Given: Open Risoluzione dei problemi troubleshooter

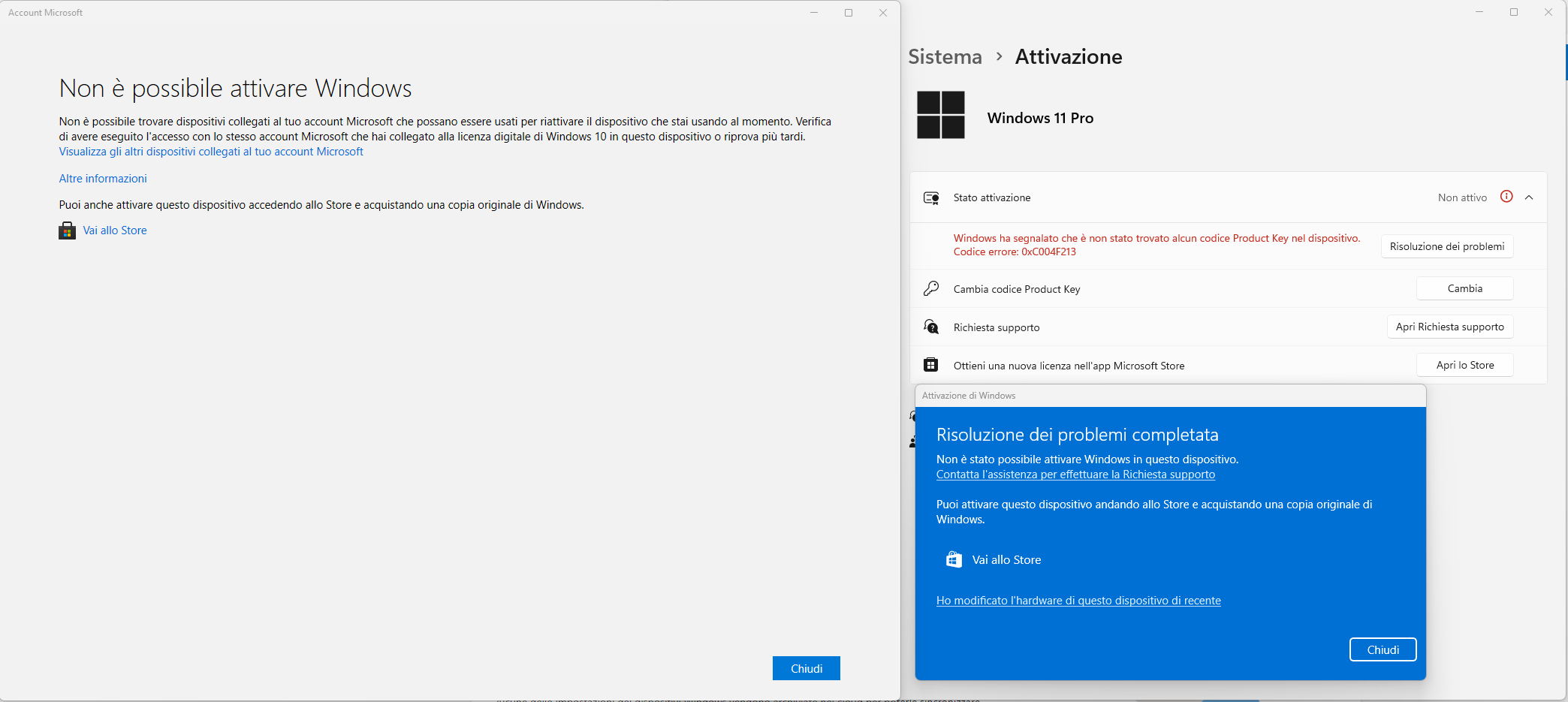Looking at the screenshot, I should (x=1447, y=246).
